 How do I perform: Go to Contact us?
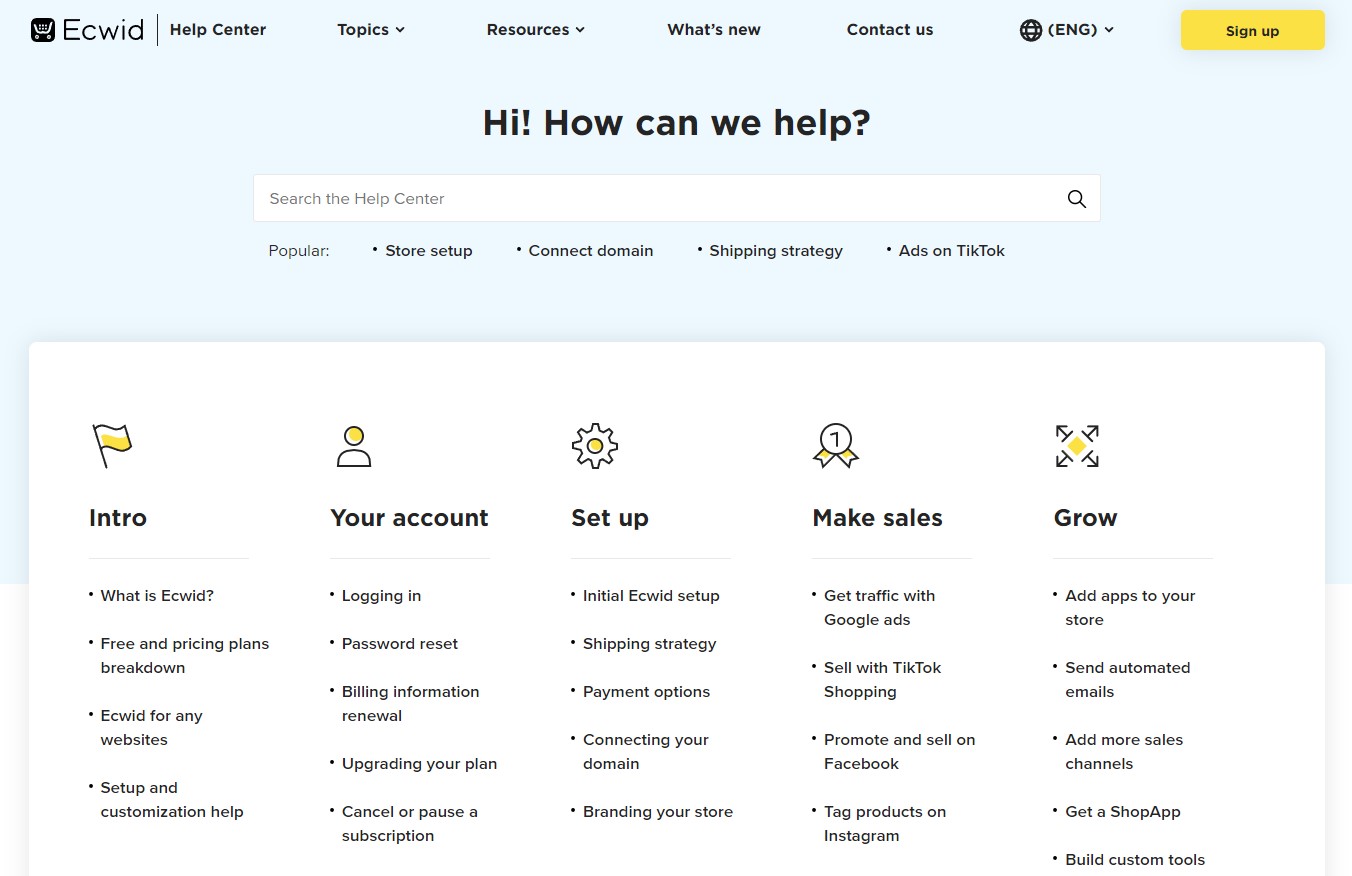[x=890, y=30]
